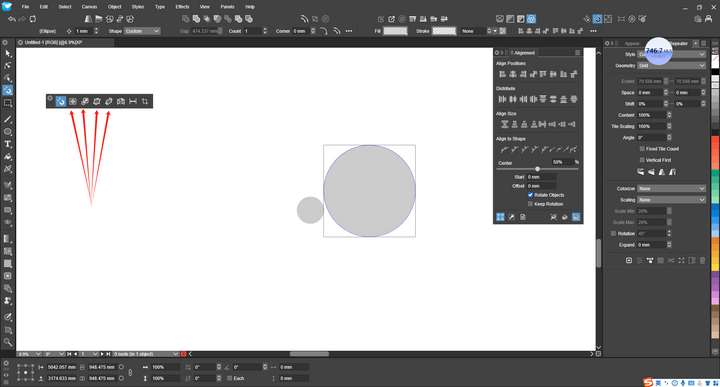This screenshot has width=720, height=387.
Task: Click highlighted icon at Alignment panel bottom-right
Action: point(576,217)
